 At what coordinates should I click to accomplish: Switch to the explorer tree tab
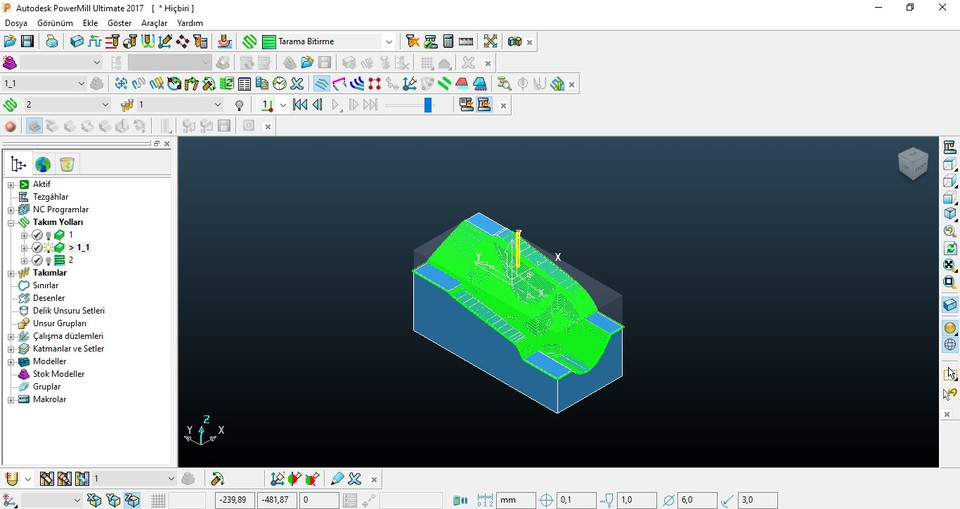click(18, 164)
